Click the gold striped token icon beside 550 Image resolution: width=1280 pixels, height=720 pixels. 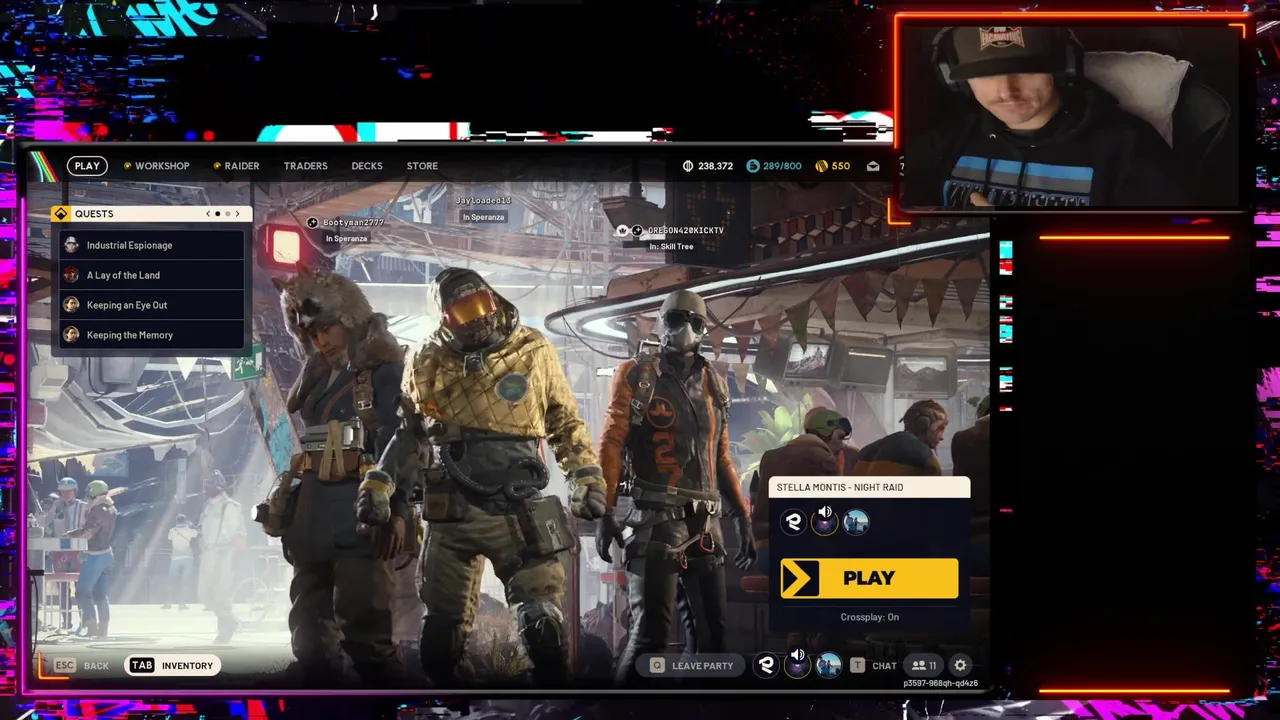[x=822, y=166]
